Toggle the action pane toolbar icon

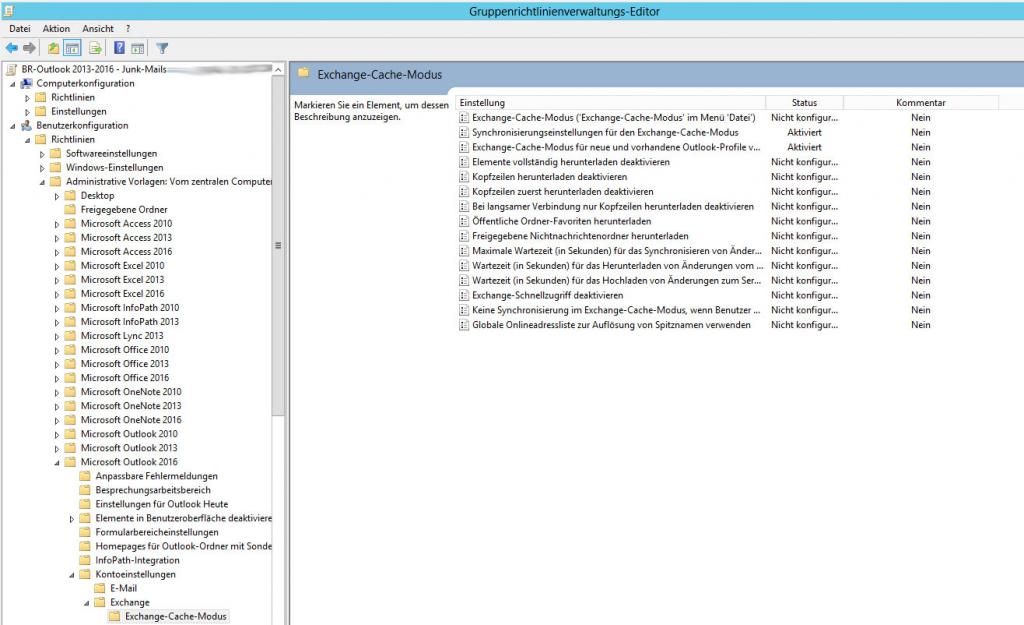click(138, 48)
